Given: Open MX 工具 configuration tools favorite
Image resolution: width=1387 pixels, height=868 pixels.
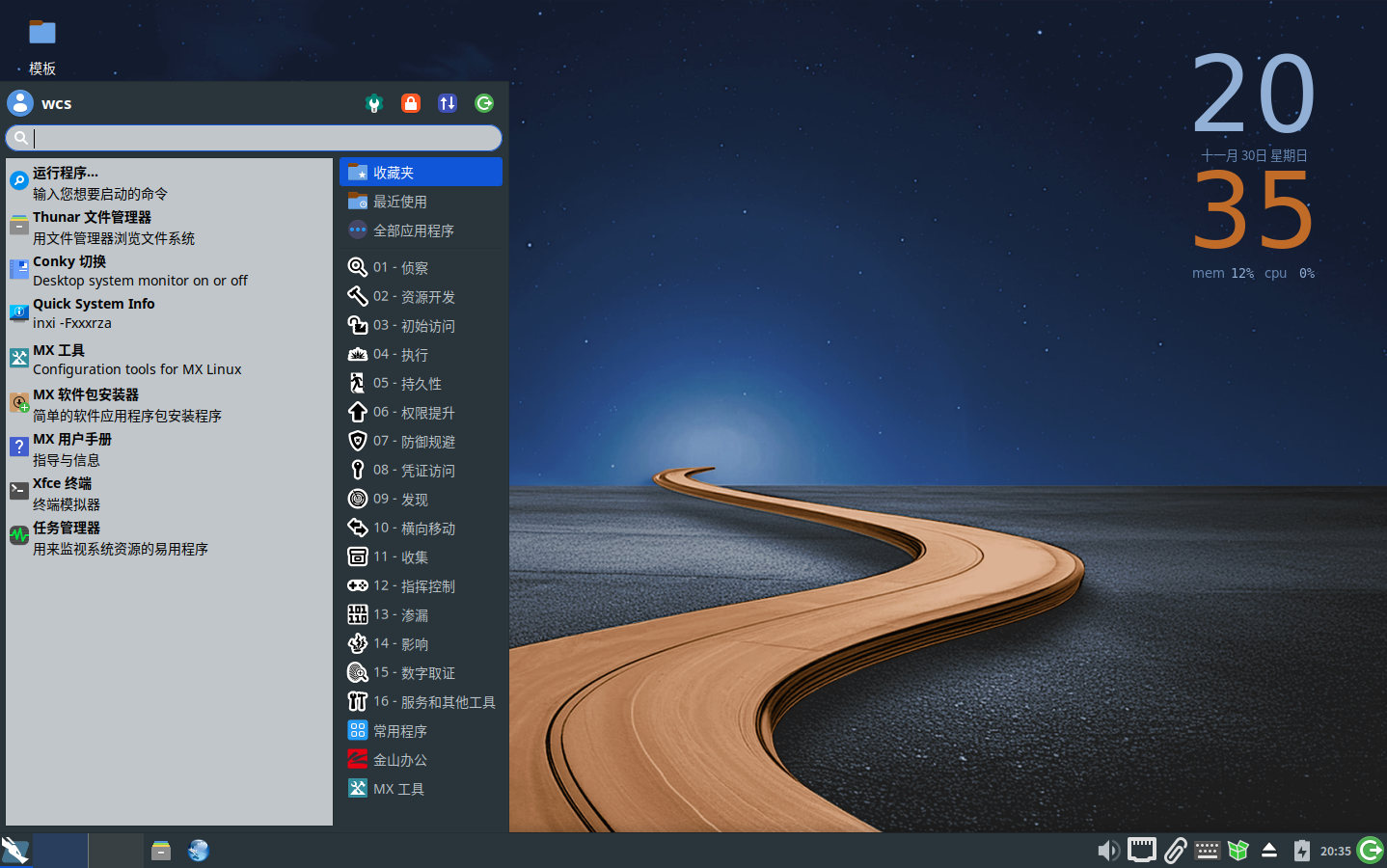Looking at the screenshot, I should tap(169, 359).
